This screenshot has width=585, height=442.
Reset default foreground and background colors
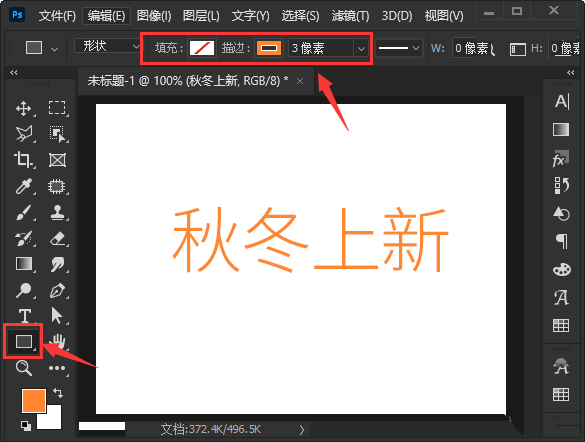[x=26, y=426]
